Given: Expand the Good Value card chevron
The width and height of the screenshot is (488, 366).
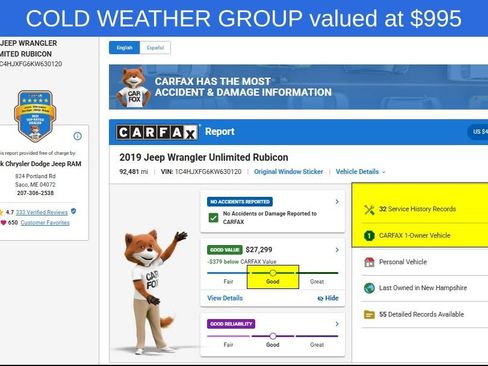Looking at the screenshot, I should click(337, 250).
